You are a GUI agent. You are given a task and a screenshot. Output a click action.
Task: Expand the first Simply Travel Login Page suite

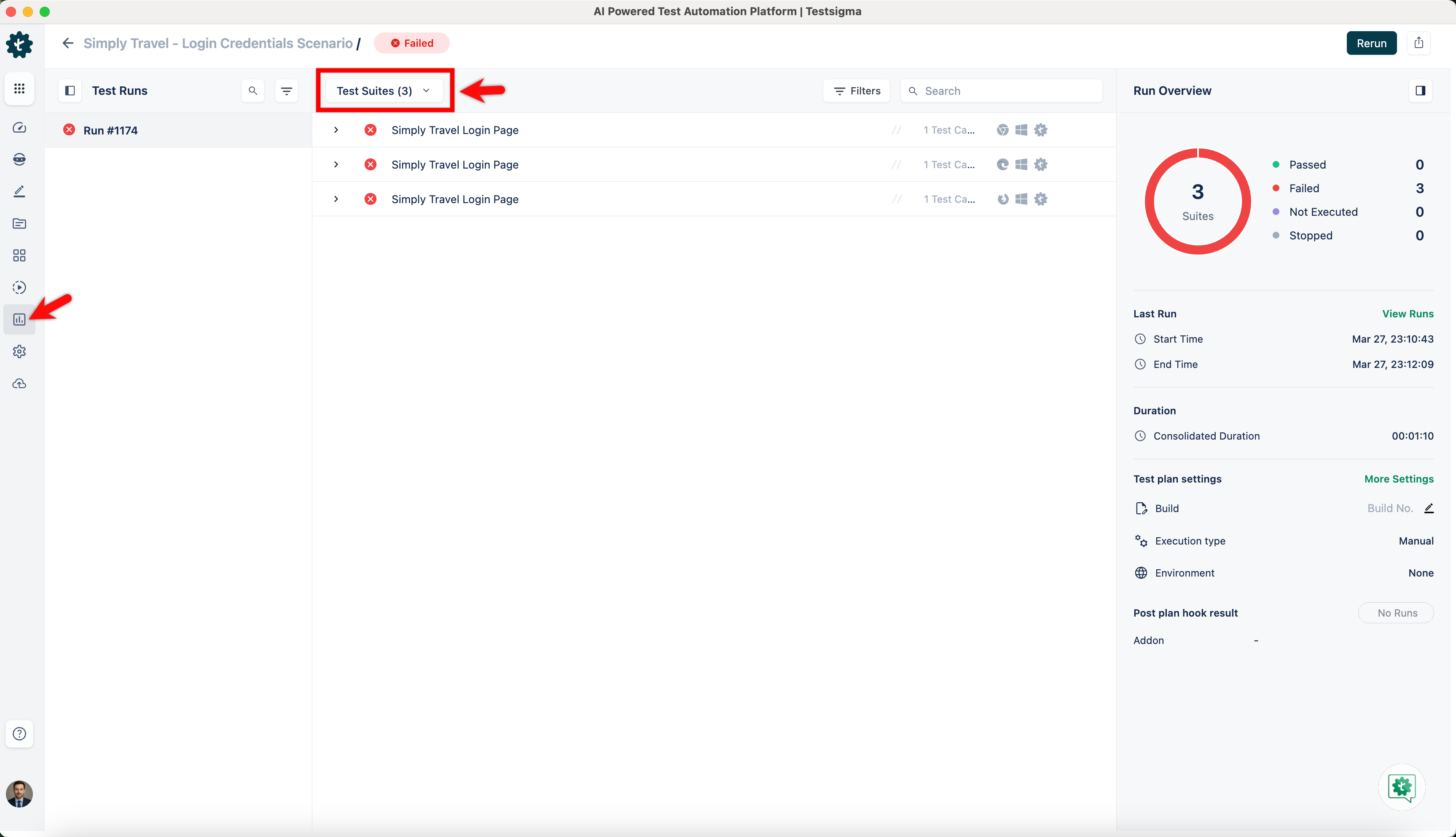[x=336, y=131]
